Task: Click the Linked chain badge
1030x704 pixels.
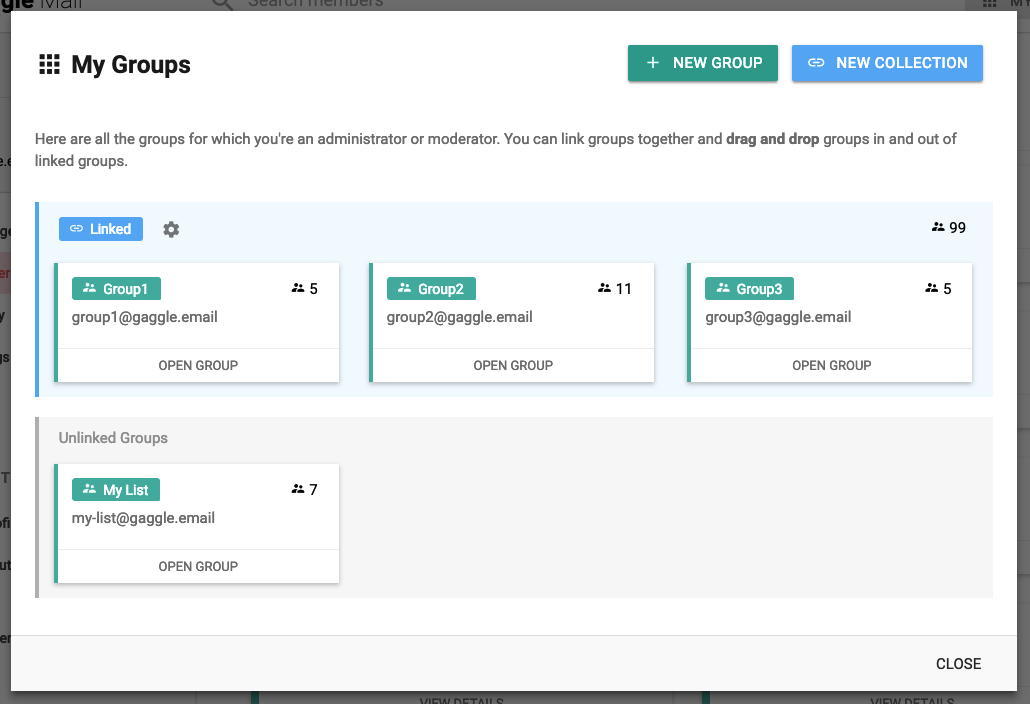Action: click(101, 229)
